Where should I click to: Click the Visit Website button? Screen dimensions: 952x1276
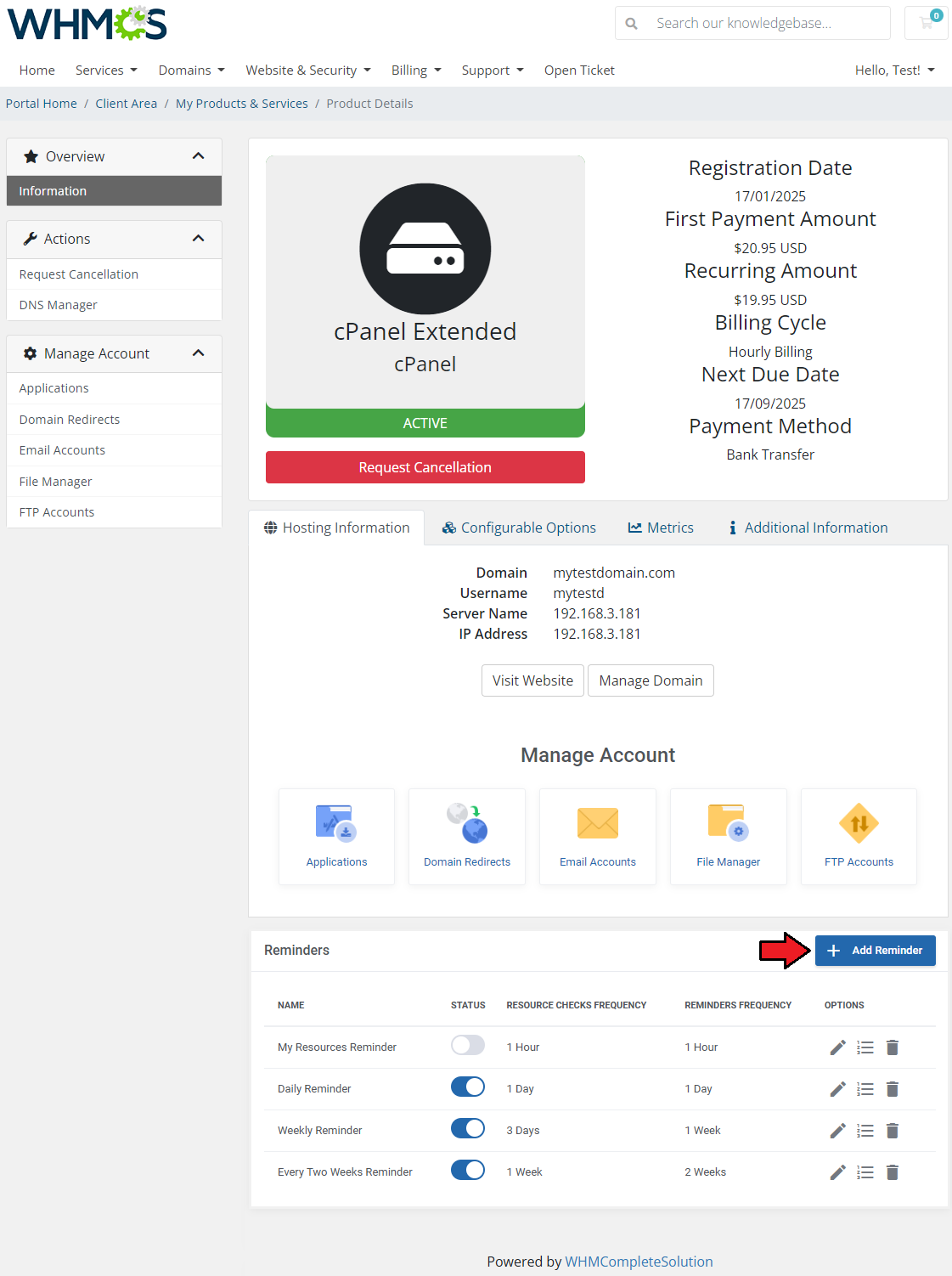tap(532, 680)
